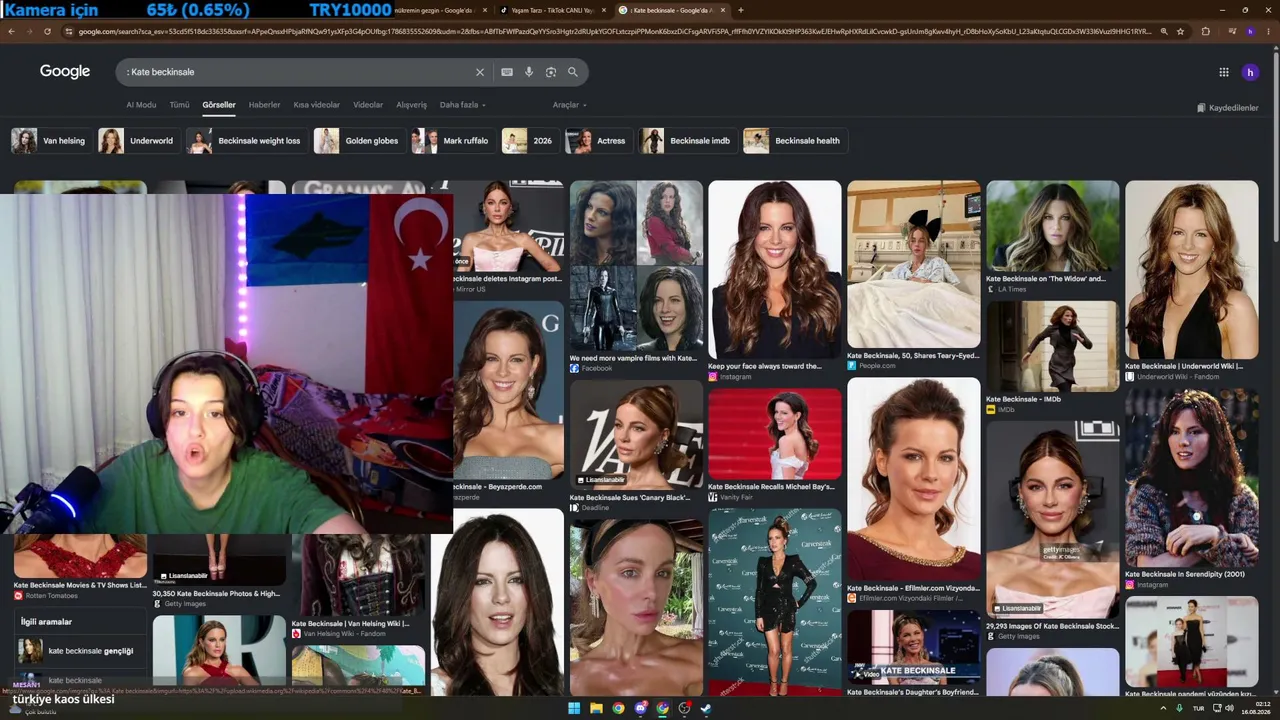Image resolution: width=1280 pixels, height=720 pixels.
Task: Reload the current page
Action: point(47,31)
